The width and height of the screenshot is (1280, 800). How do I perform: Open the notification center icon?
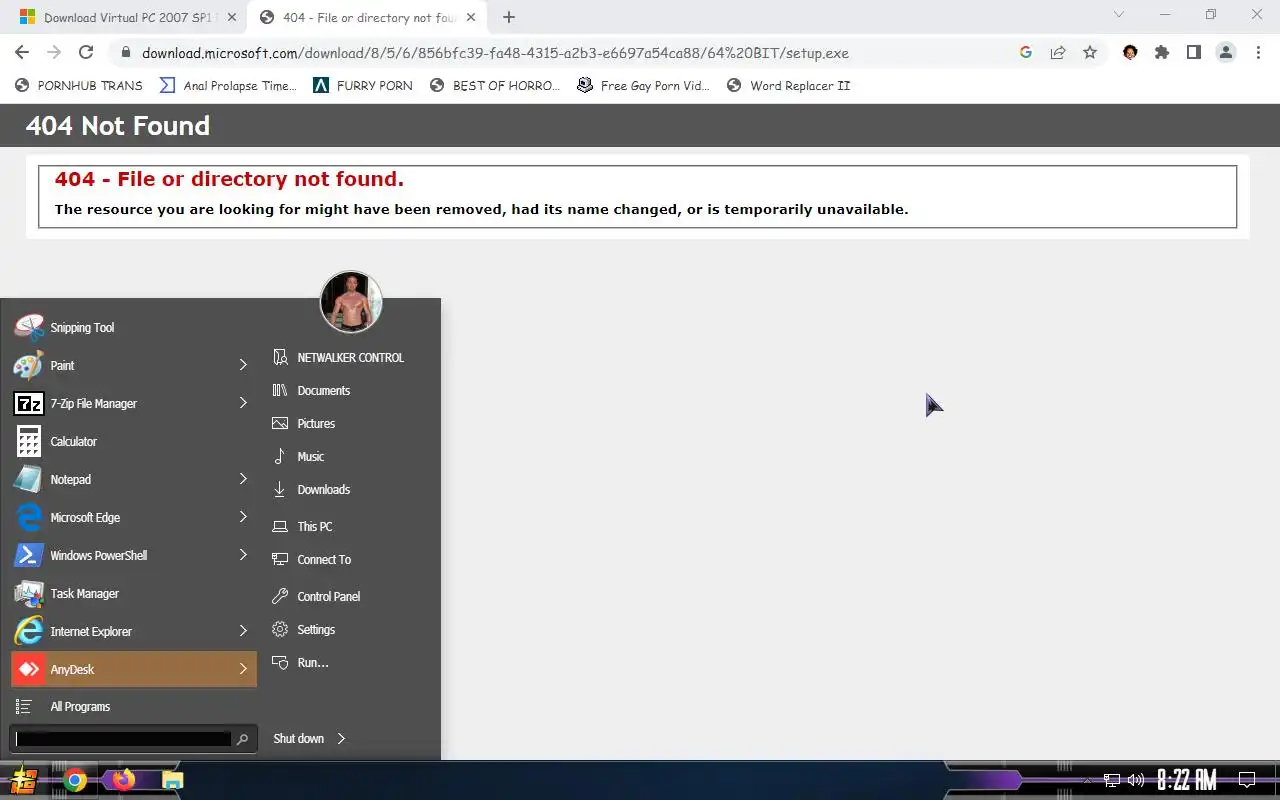1247,780
